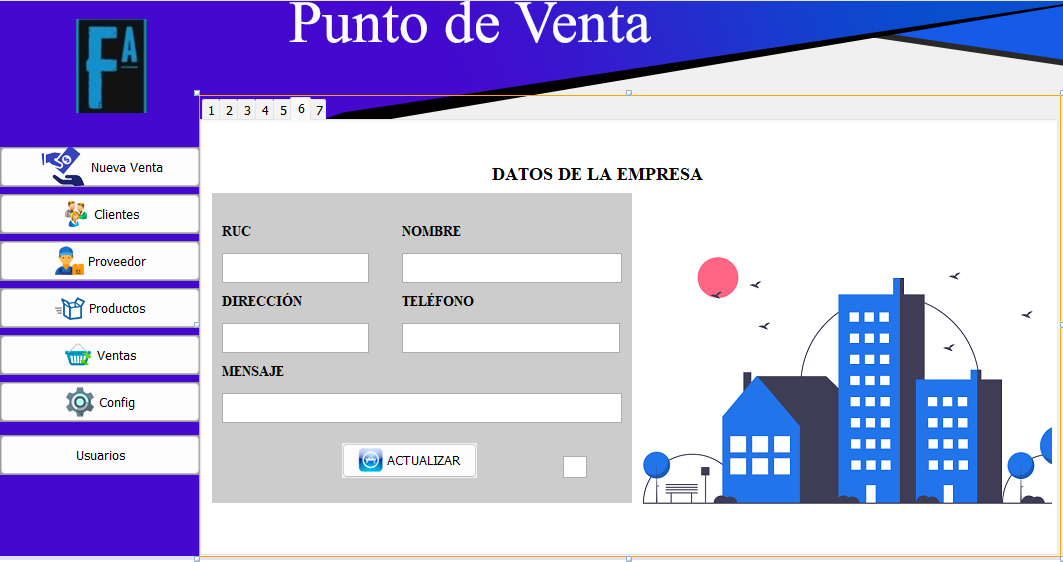Click the FA company logo
This screenshot has height=562, width=1063.
click(112, 66)
